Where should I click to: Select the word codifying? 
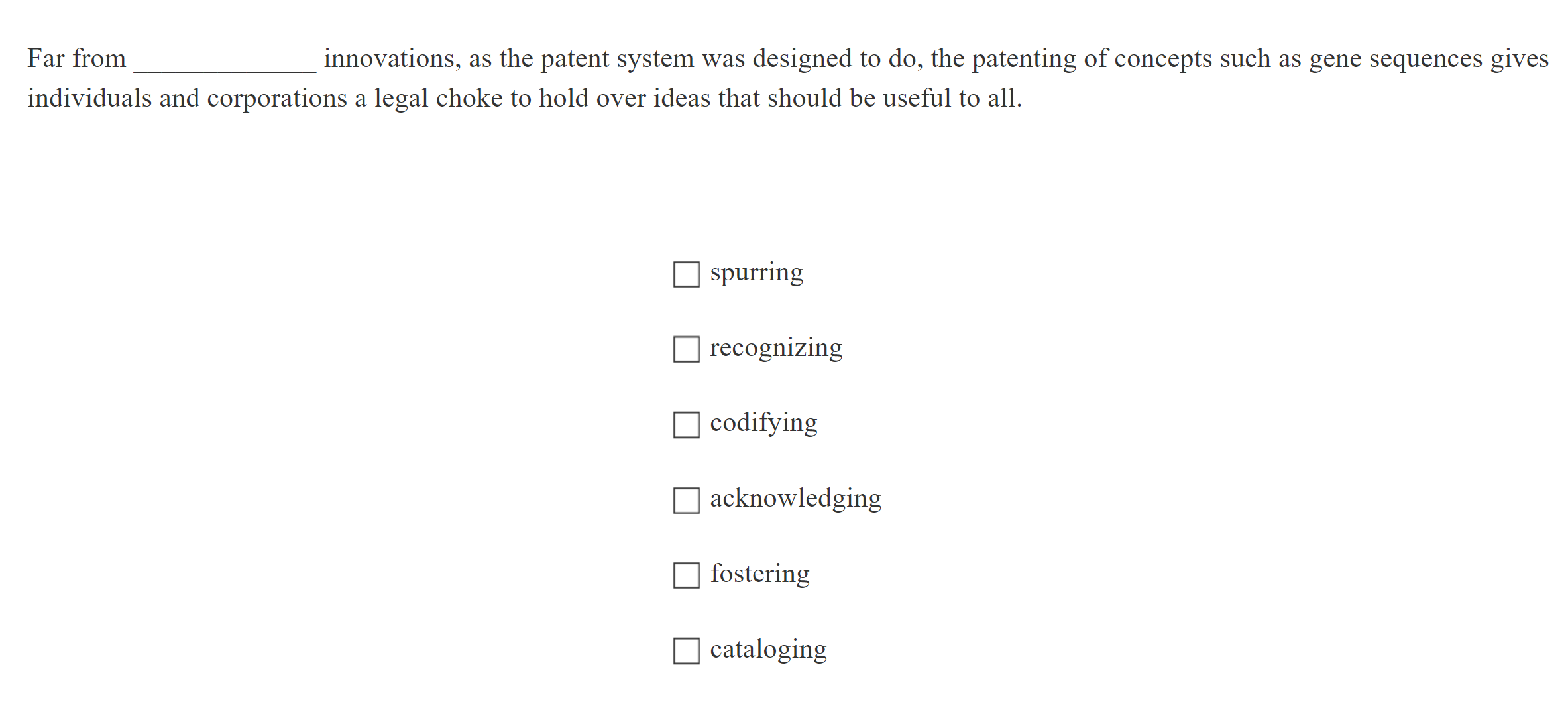coord(763,422)
